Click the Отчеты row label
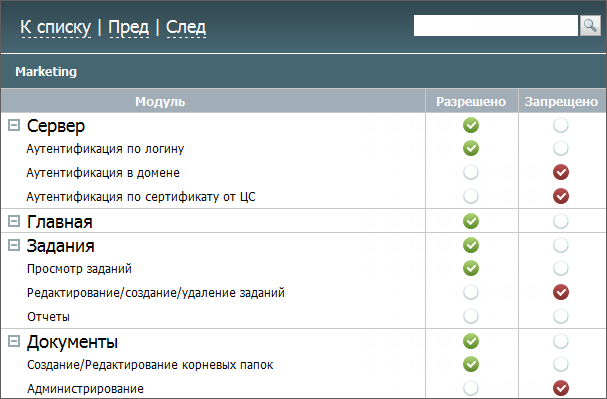 (x=48, y=317)
